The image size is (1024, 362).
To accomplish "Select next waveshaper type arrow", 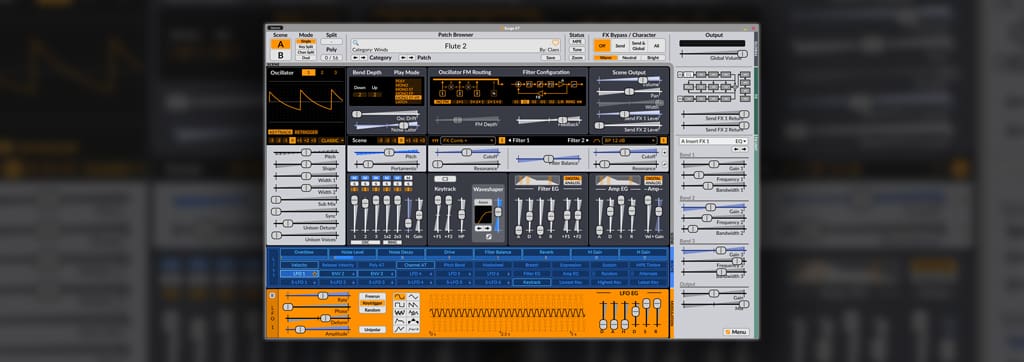I will click(487, 228).
